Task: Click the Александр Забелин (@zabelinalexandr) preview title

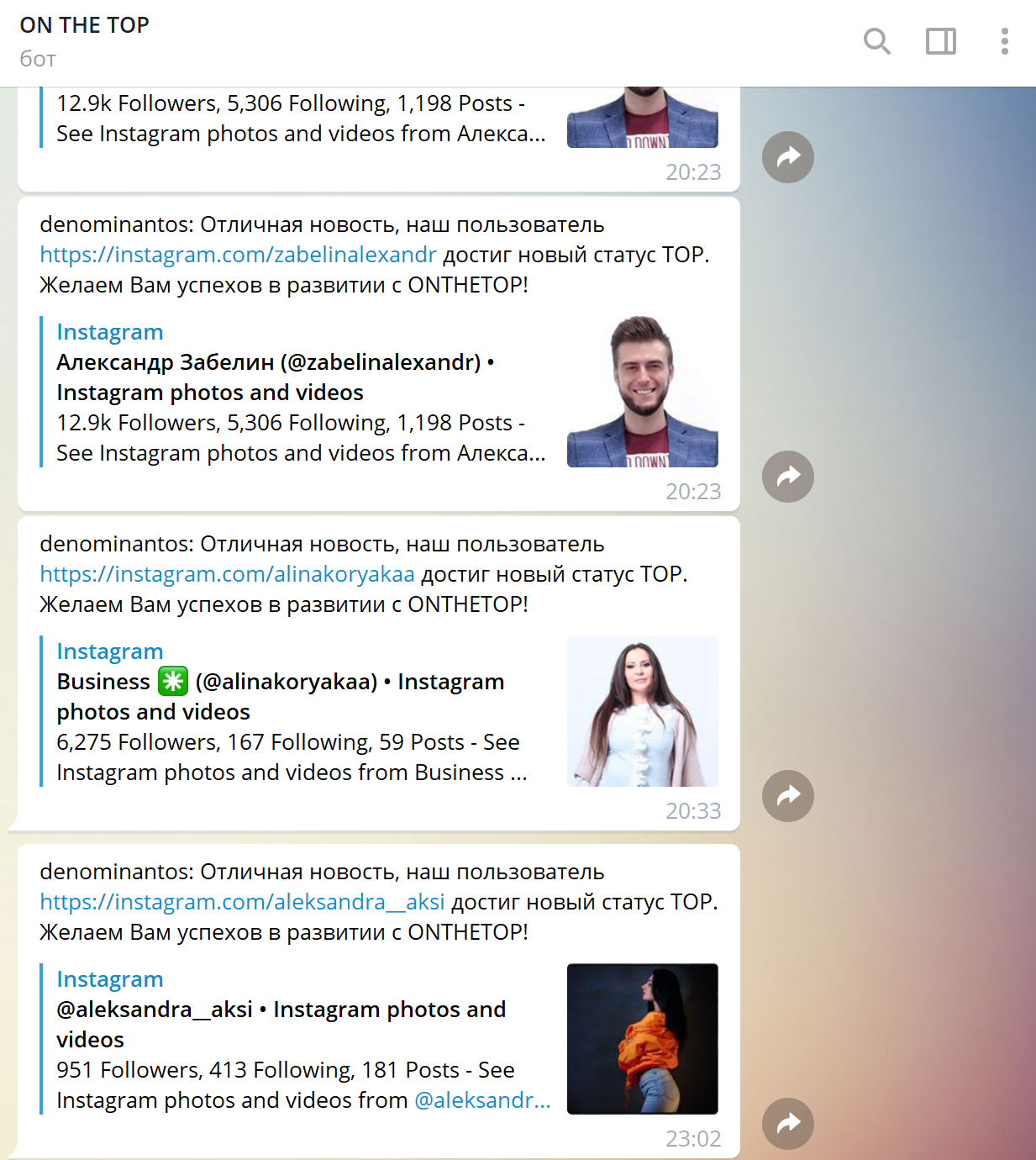Action: 276,377
